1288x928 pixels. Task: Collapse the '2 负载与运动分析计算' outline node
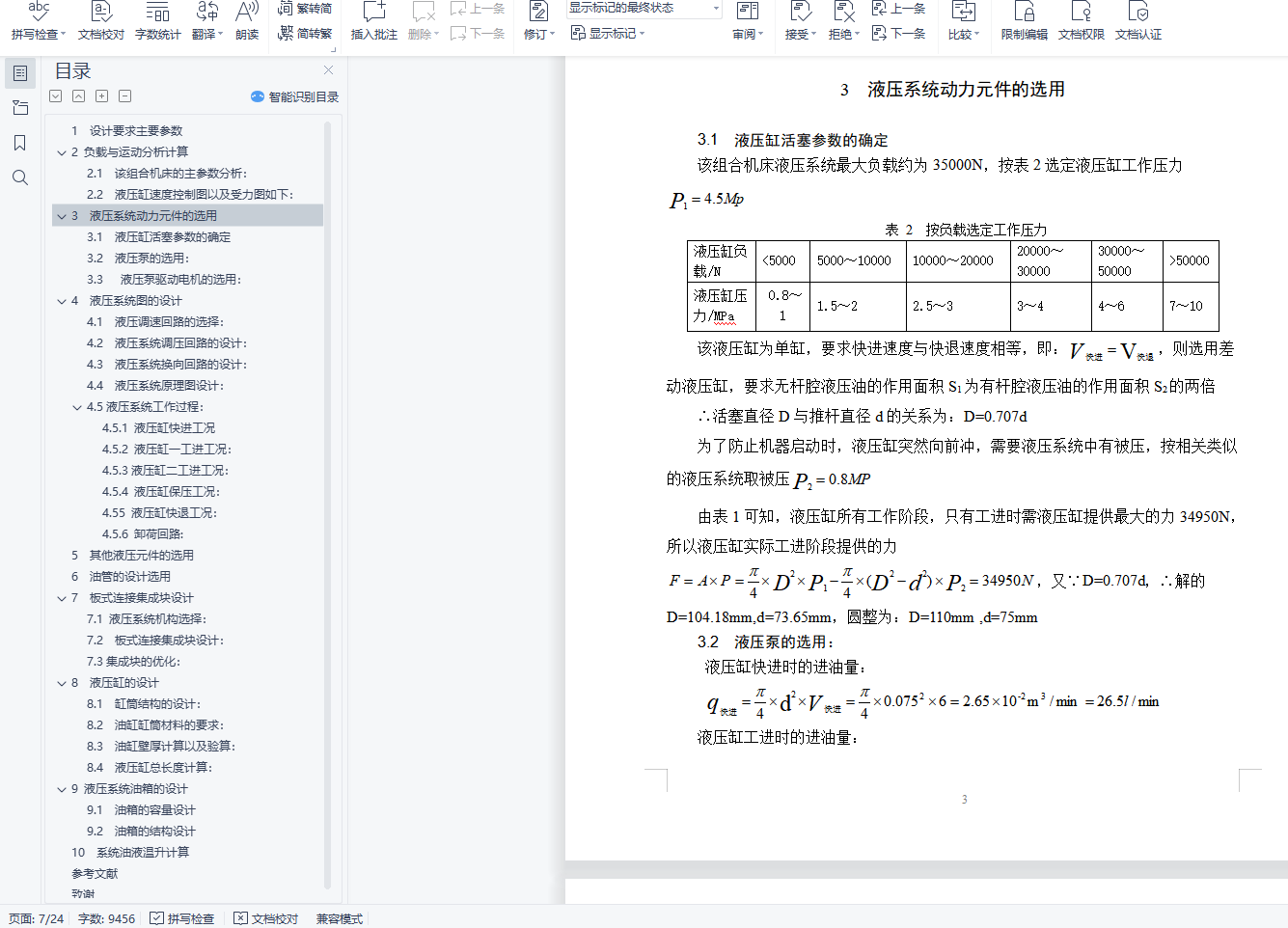tap(62, 152)
